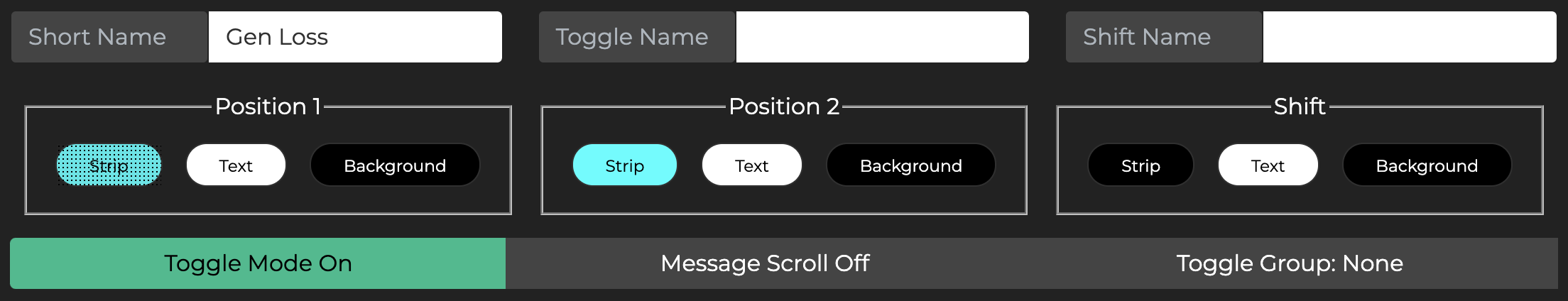Screen dimensions: 1568x301
Task: Click the Strip swatch in the Shift group
Action: 1140,165
